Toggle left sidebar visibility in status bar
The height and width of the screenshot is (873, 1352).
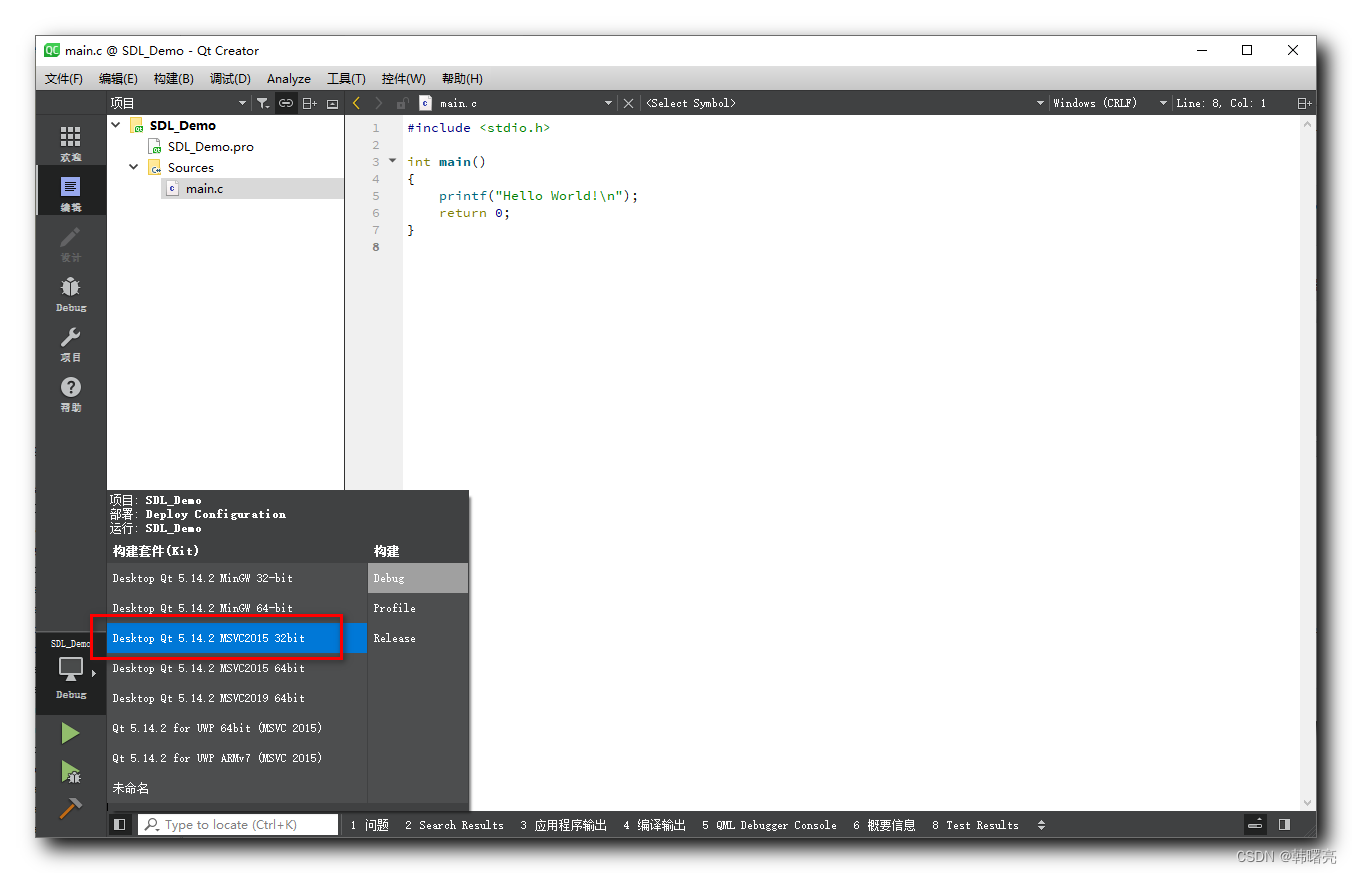(120, 824)
